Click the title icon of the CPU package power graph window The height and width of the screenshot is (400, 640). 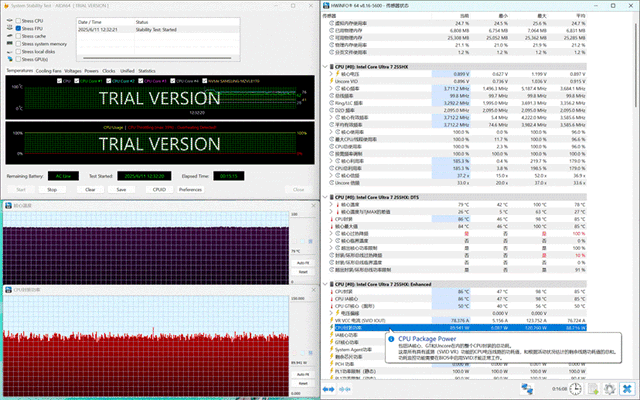8,290
